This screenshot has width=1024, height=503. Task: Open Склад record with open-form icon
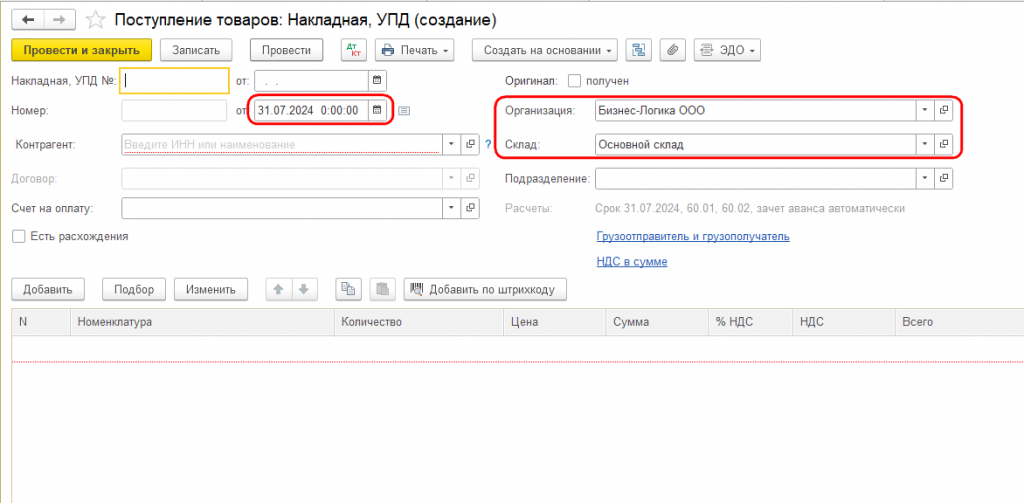[x=943, y=144]
